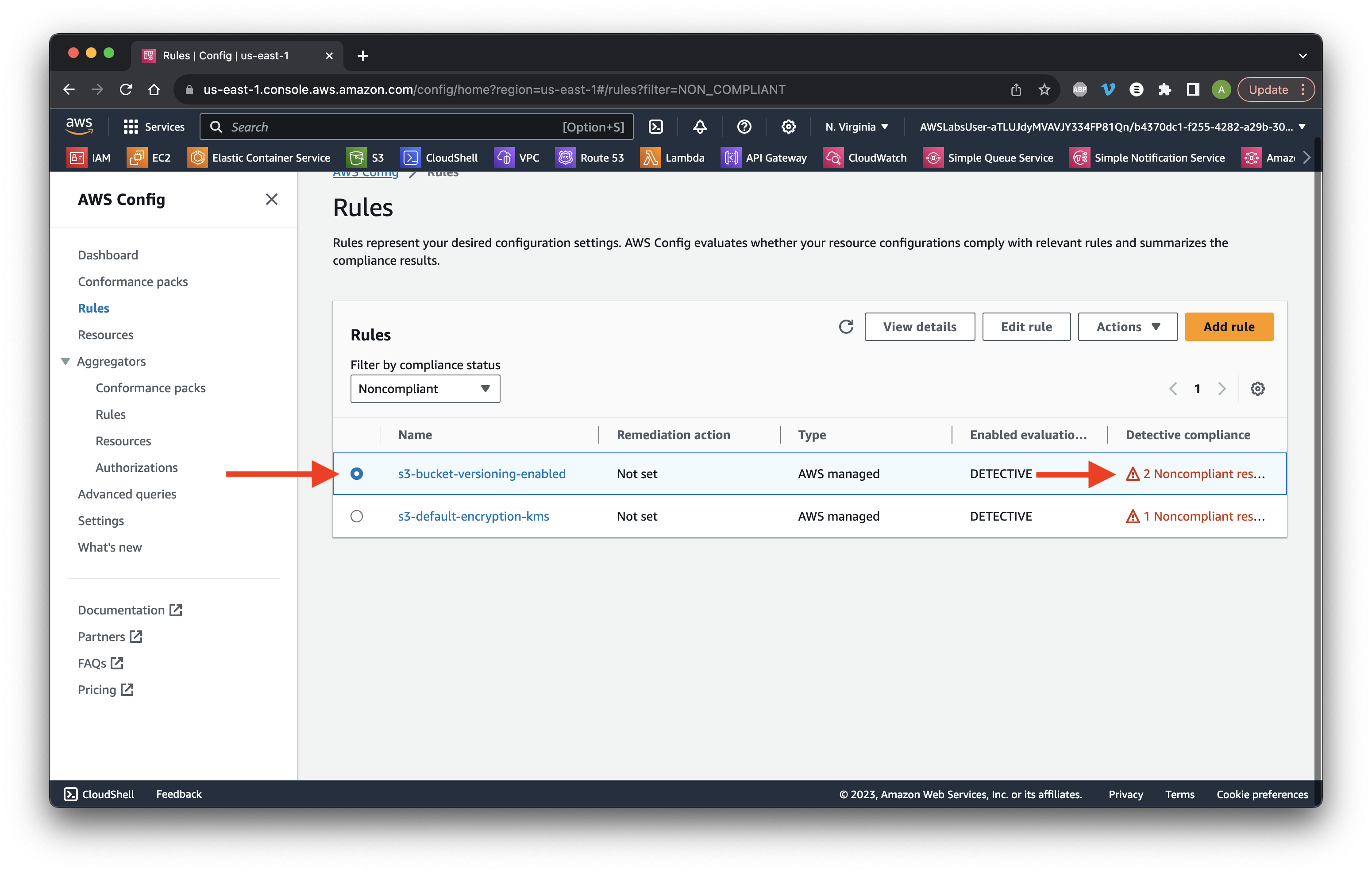
Task: Click the browser address bar URL
Action: (x=494, y=89)
